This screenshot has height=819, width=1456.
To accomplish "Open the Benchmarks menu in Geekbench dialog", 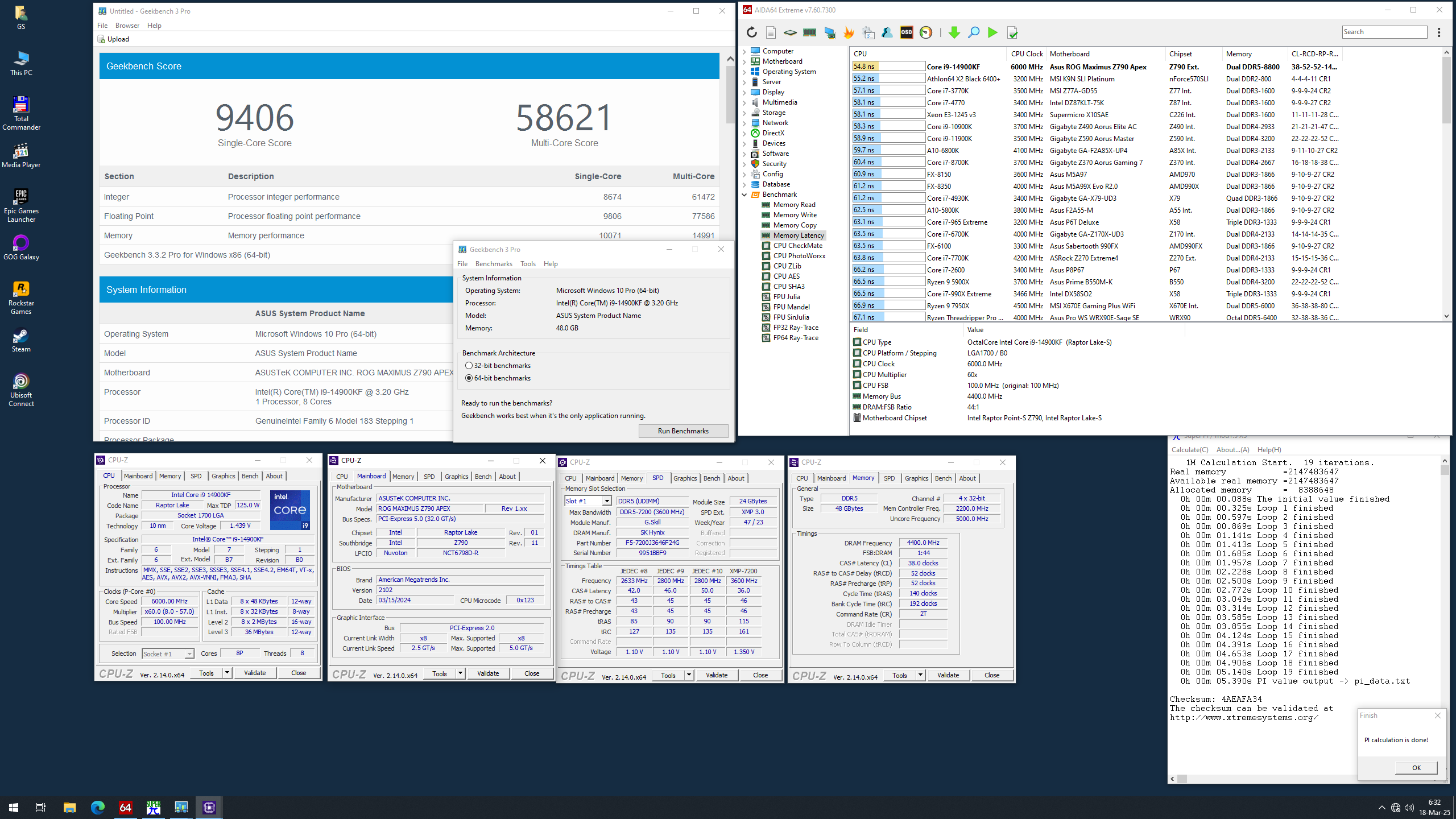I will pos(494,263).
